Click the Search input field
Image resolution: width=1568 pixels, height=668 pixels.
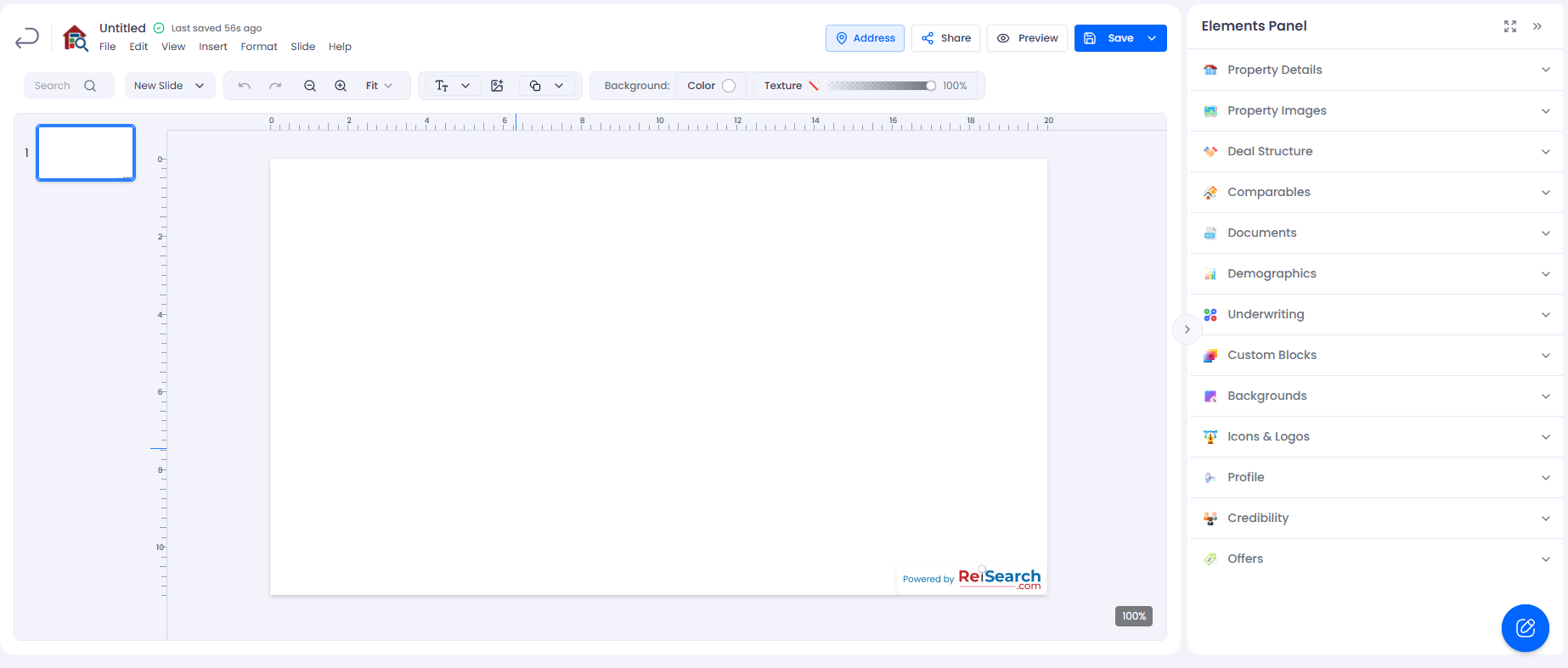69,86
